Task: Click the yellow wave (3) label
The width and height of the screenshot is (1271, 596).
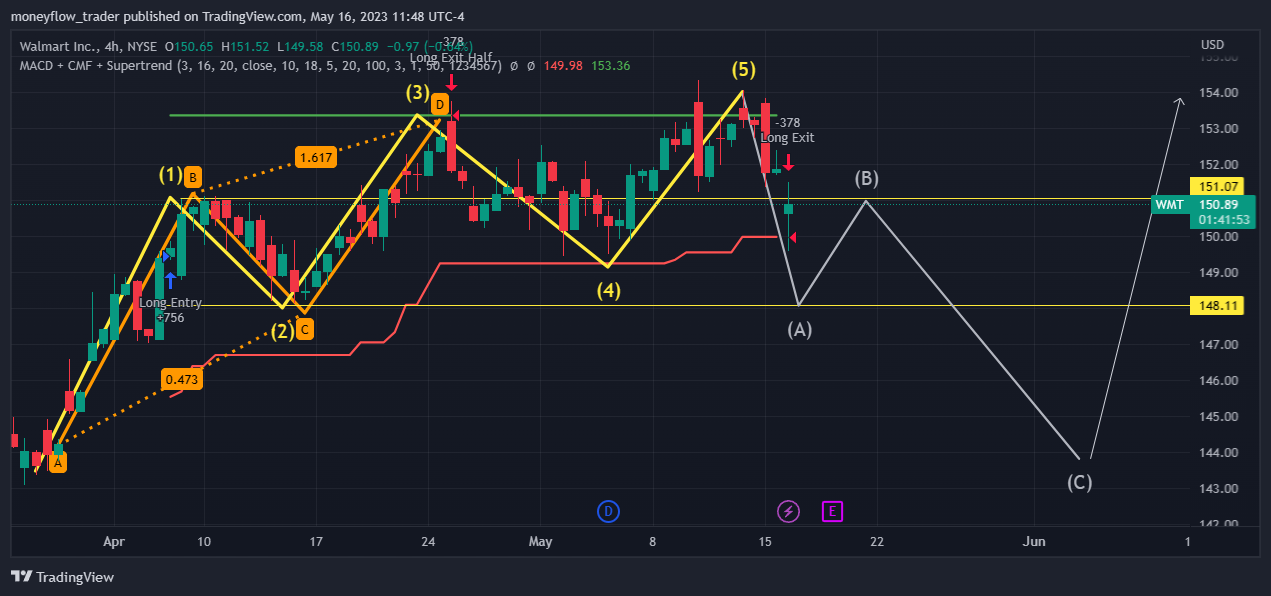Action: click(x=418, y=93)
